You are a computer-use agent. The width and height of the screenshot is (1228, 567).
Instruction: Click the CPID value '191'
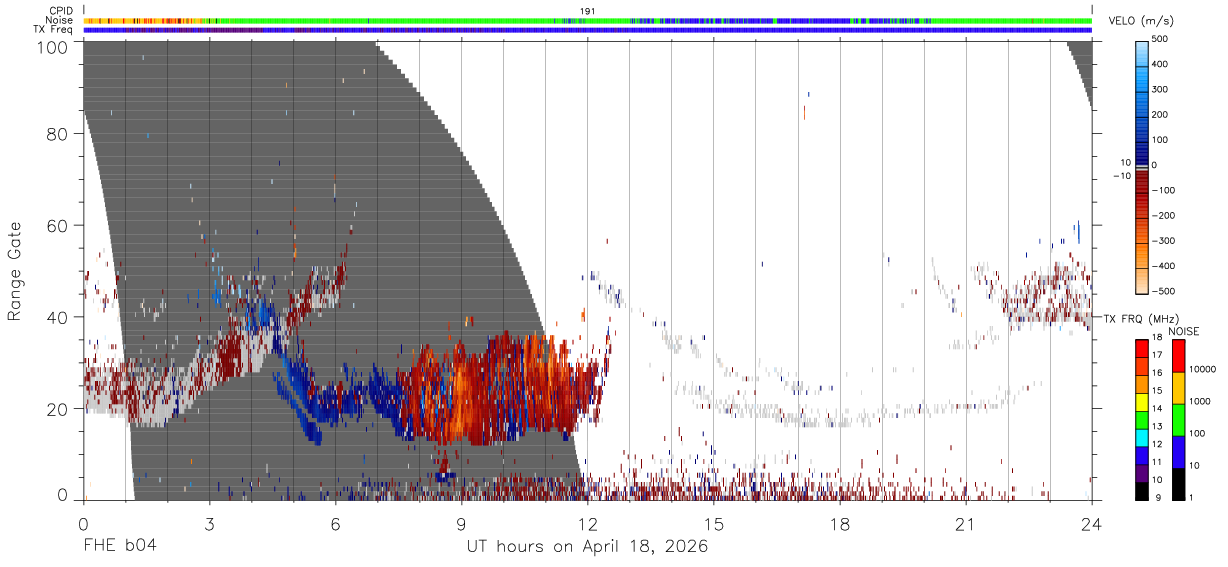tap(587, 11)
